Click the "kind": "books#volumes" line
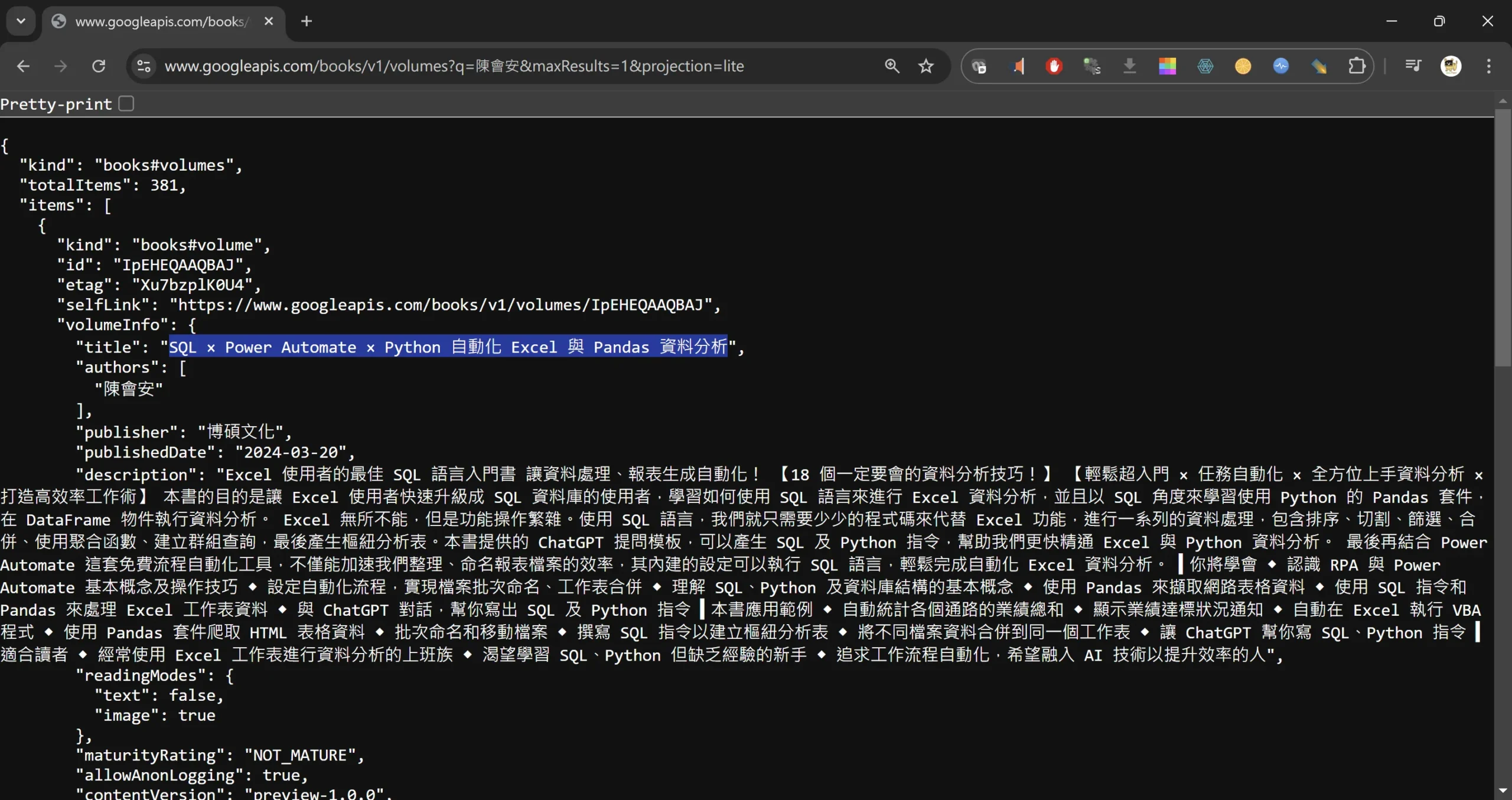 [131, 165]
